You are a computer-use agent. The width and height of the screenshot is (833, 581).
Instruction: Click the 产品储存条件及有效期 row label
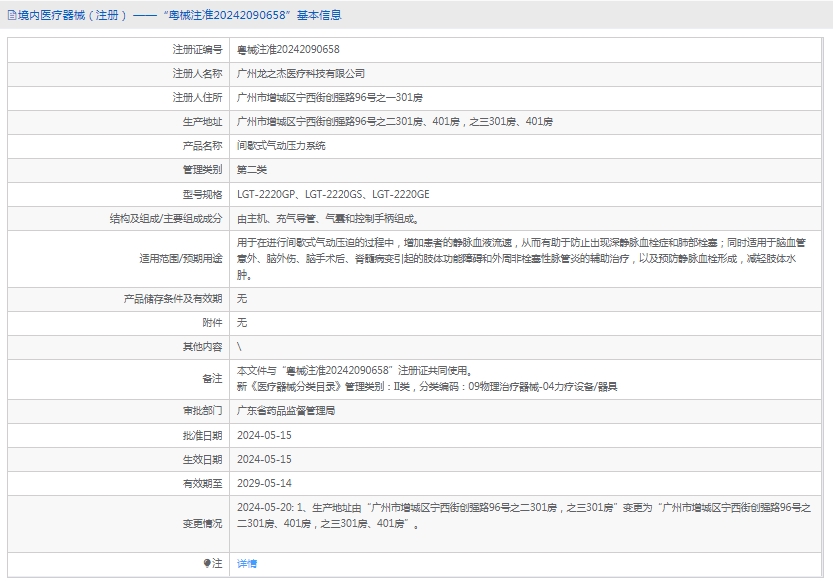point(172,298)
